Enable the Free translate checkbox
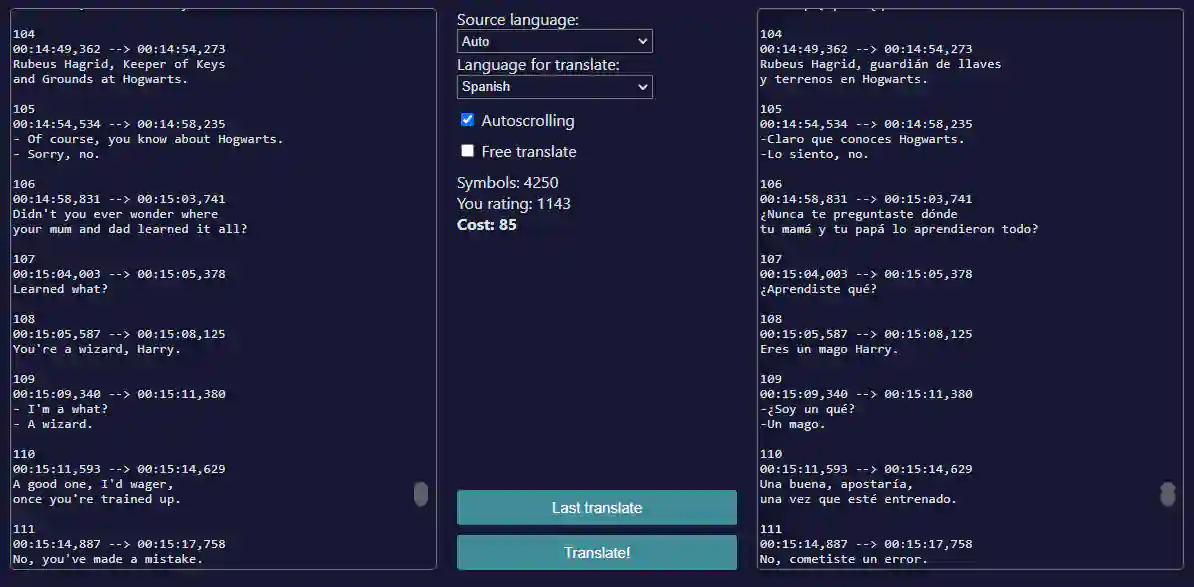Viewport: 1194px width, 587px height. pos(467,151)
